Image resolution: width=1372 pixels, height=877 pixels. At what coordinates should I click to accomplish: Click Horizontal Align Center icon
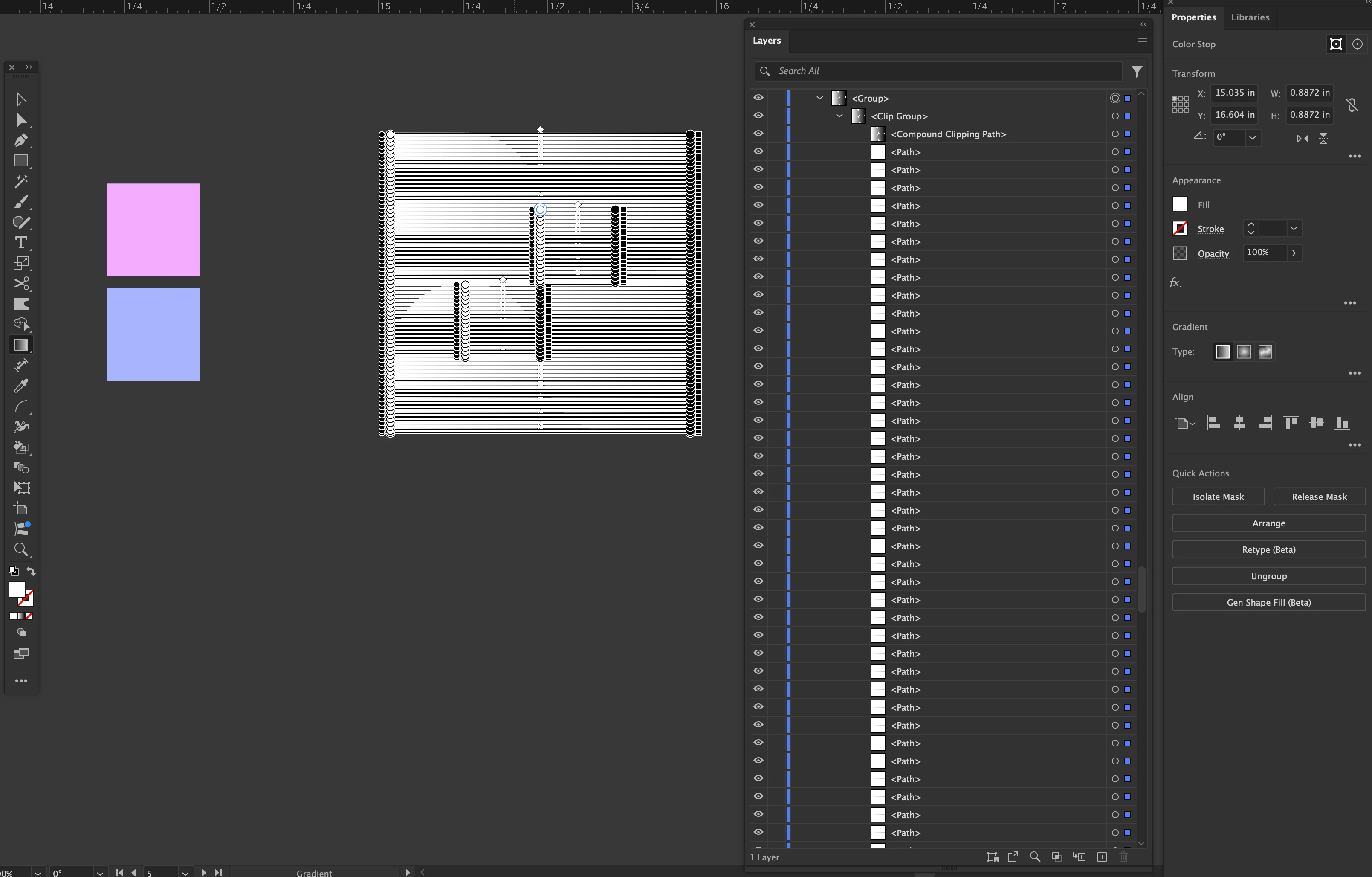(1239, 423)
